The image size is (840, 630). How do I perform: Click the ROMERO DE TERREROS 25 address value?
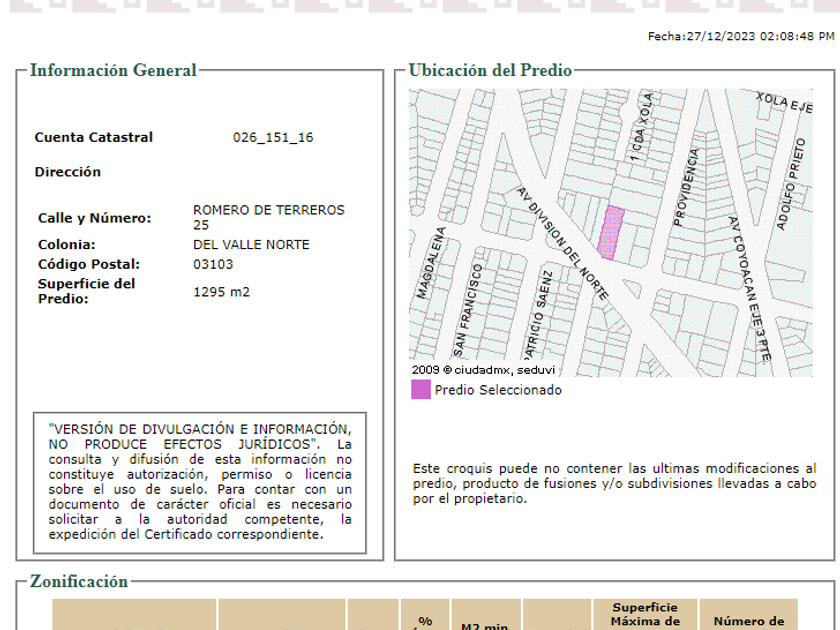coord(268,217)
